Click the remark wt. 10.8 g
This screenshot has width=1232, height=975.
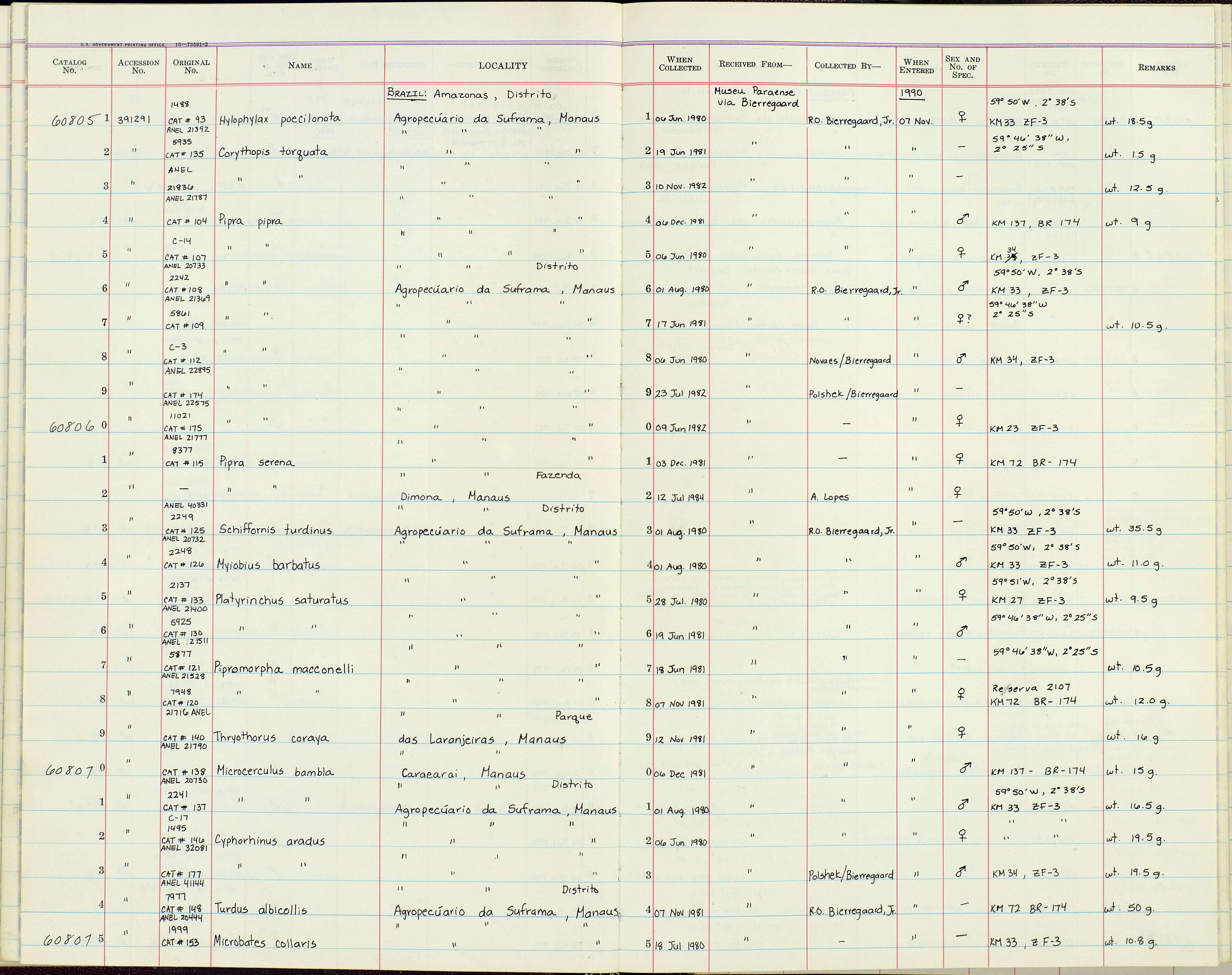click(x=1131, y=942)
